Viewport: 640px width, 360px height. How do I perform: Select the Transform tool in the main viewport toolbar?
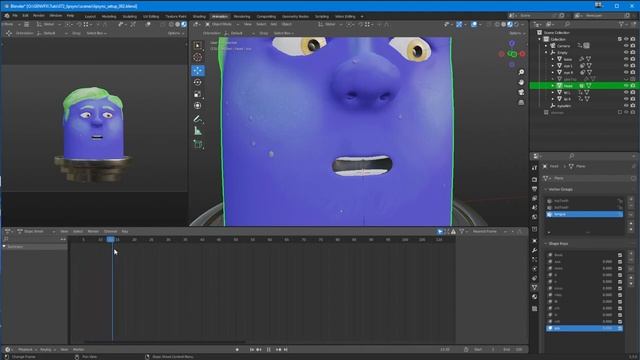point(198,106)
